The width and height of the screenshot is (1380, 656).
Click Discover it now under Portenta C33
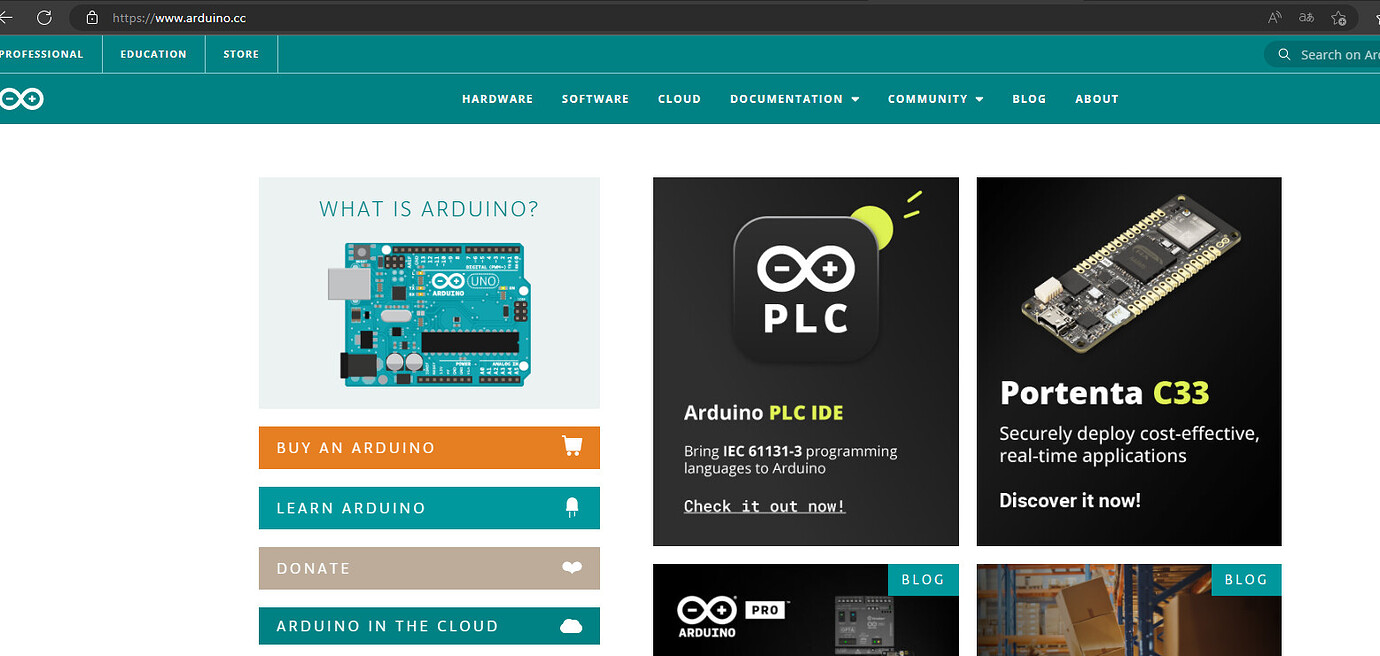point(1070,500)
